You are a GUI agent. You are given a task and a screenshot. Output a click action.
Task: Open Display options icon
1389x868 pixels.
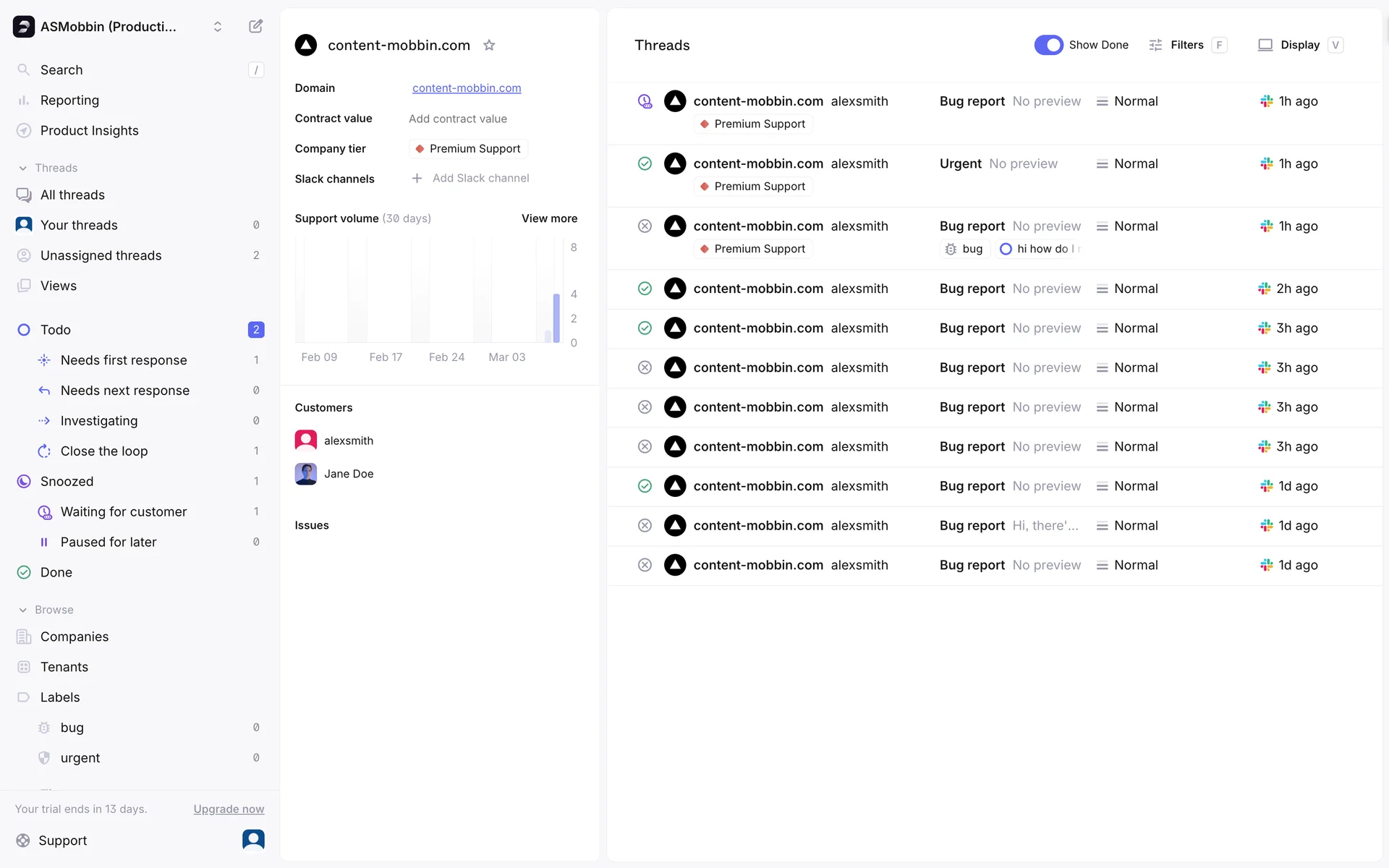click(1265, 45)
